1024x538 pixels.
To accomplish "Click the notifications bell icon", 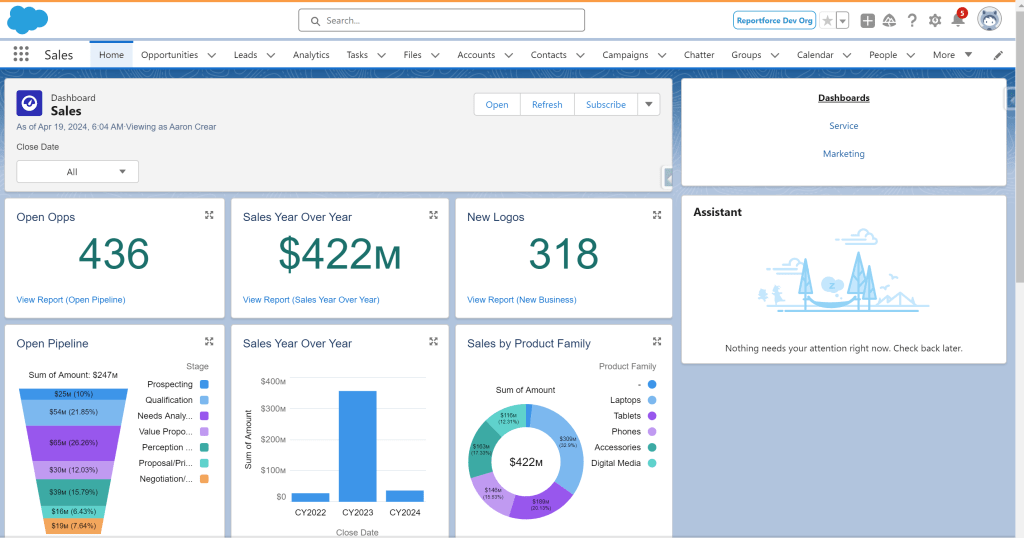I will 957,20.
